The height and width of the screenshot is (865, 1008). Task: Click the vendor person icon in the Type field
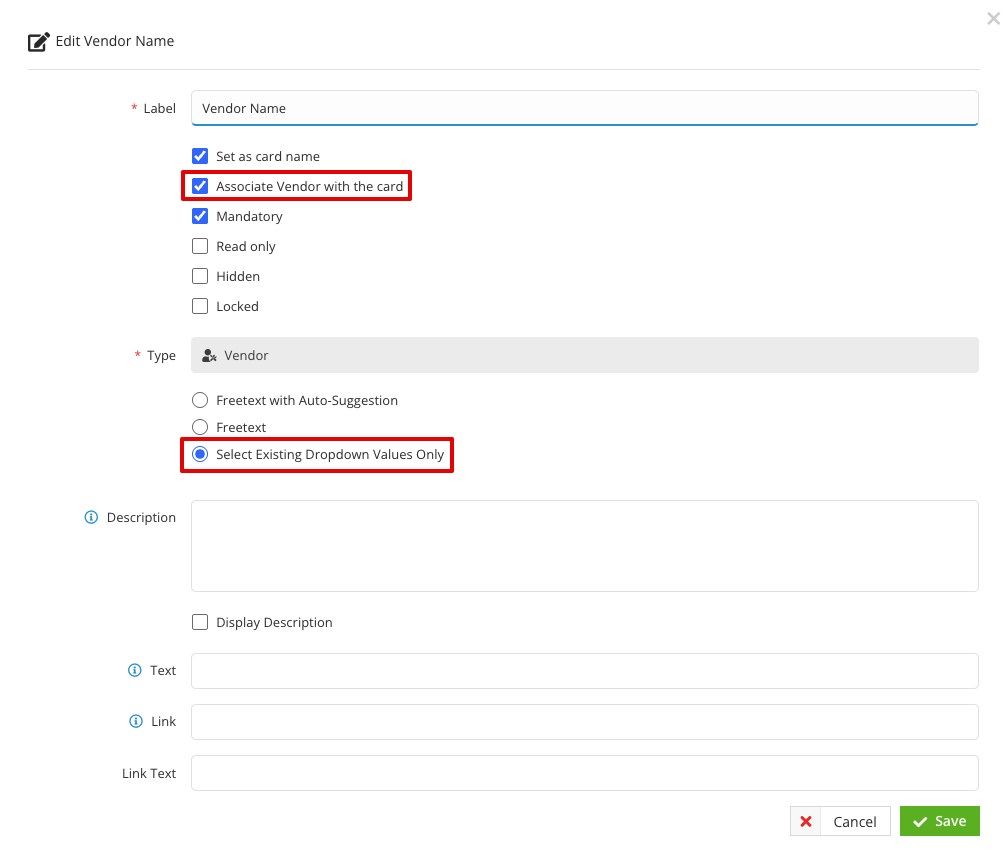pyautogui.click(x=209, y=355)
